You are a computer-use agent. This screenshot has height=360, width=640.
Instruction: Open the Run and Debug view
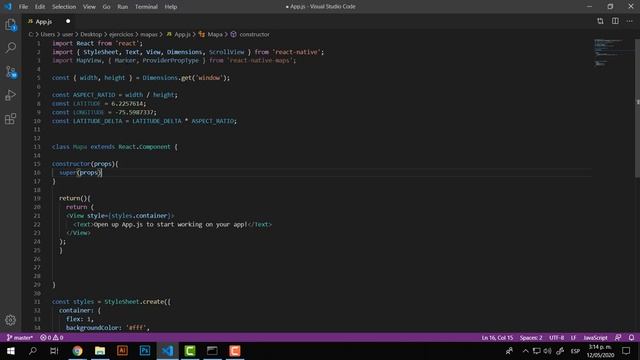11,95
